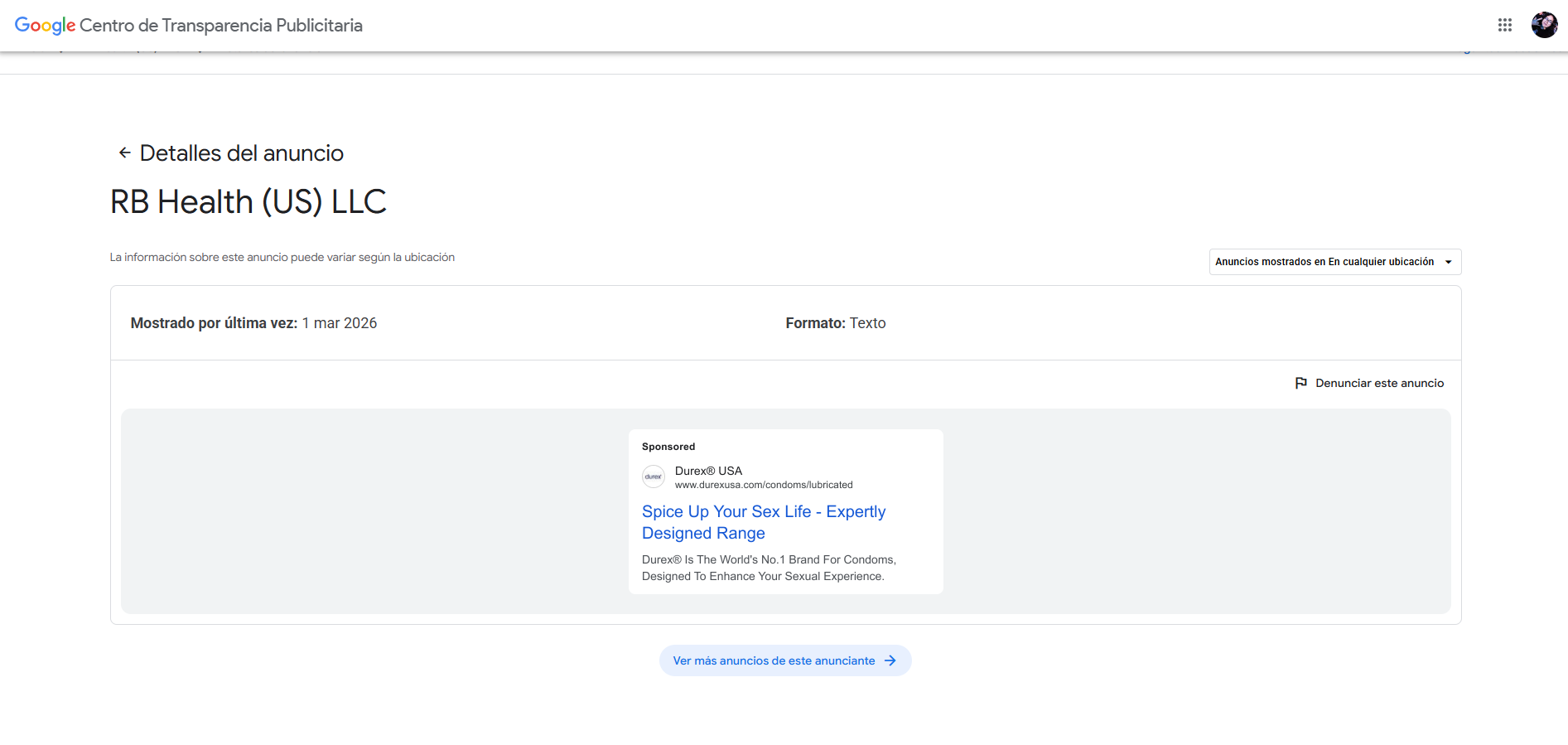Click the ad description text about Durex condoms

pyautogui.click(x=768, y=568)
